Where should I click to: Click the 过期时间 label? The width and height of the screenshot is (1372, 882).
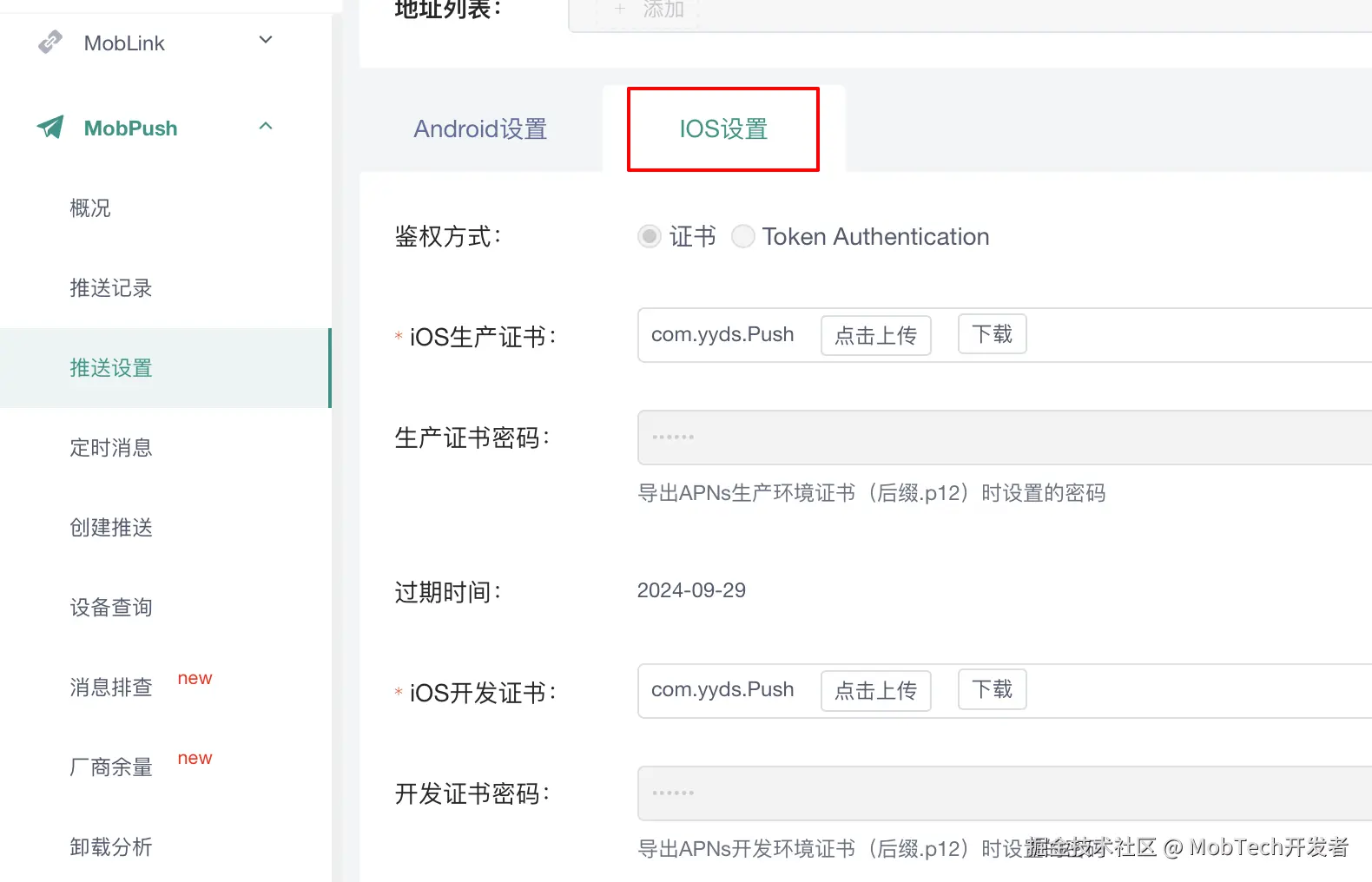point(447,592)
